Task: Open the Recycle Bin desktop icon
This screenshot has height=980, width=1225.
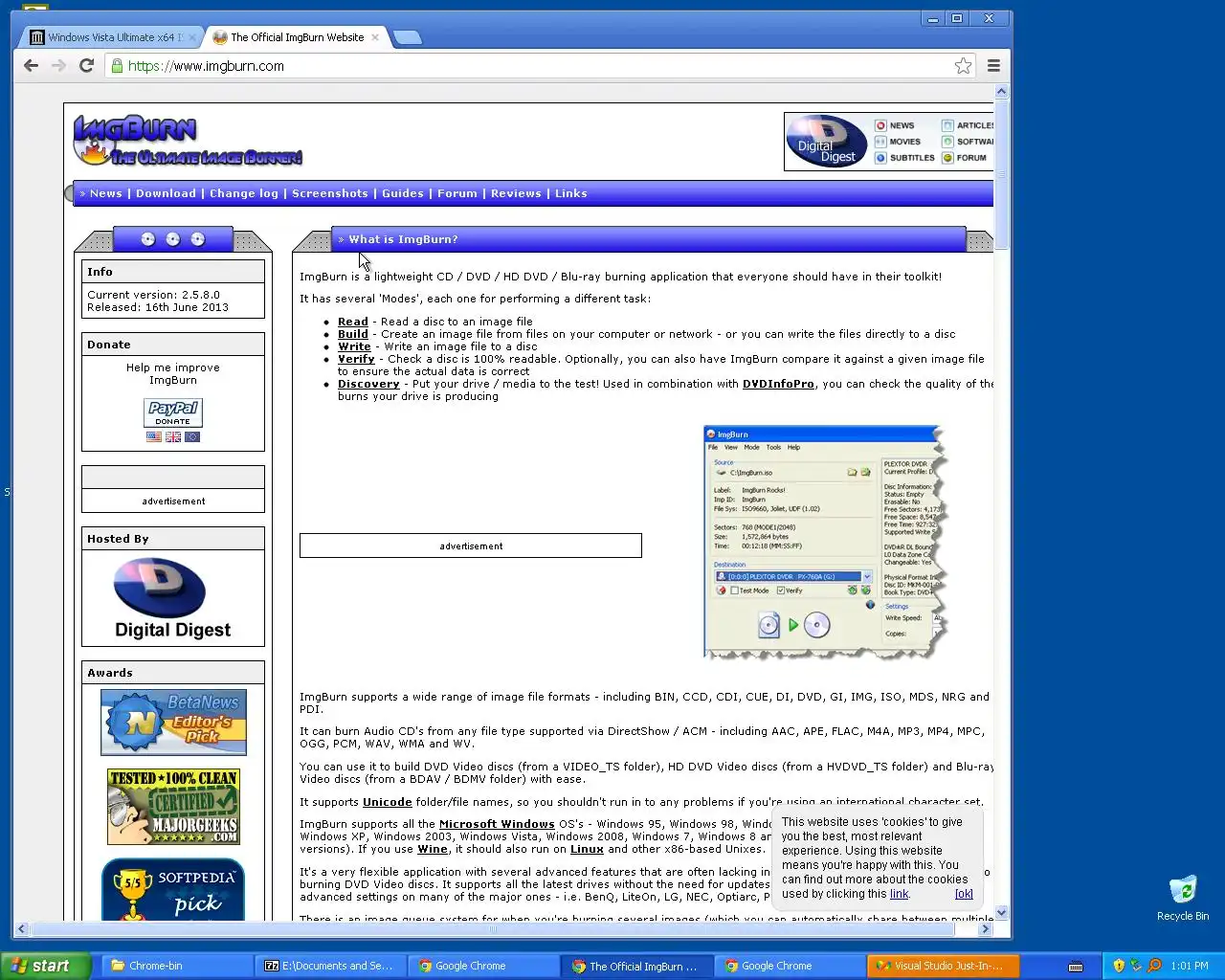Action: tap(1183, 898)
